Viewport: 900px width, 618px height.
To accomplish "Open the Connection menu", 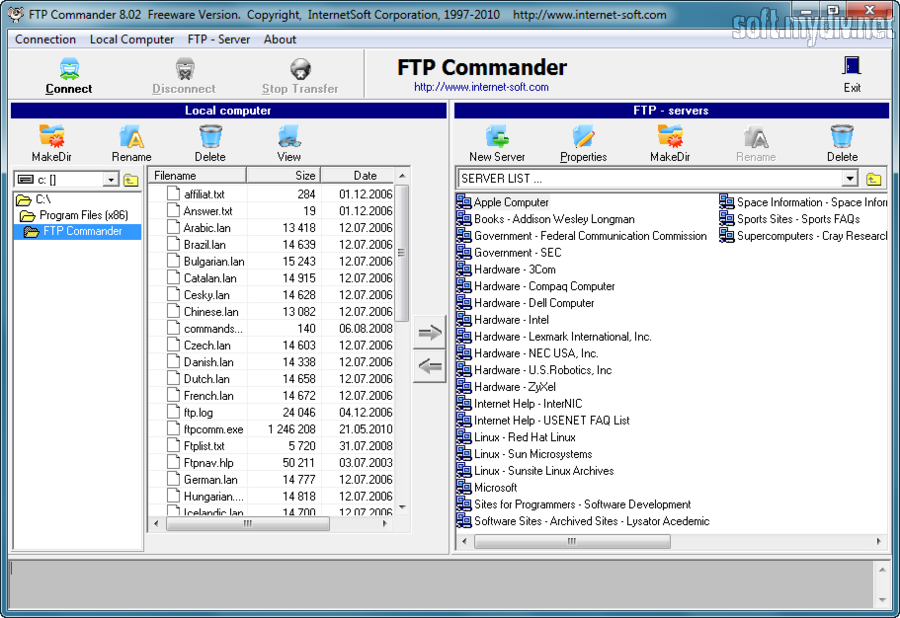I will pyautogui.click(x=45, y=40).
